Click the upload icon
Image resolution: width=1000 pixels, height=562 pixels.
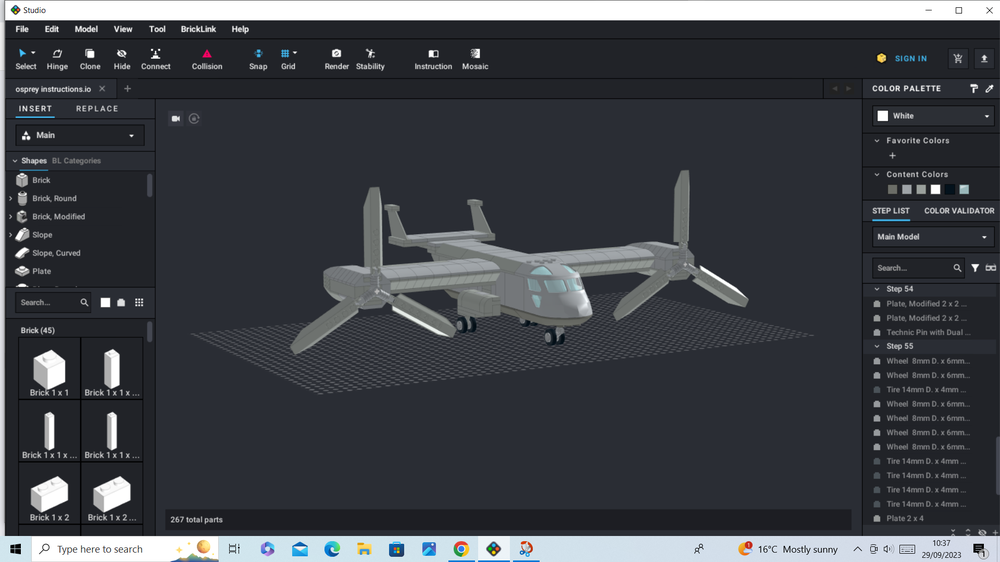984,59
